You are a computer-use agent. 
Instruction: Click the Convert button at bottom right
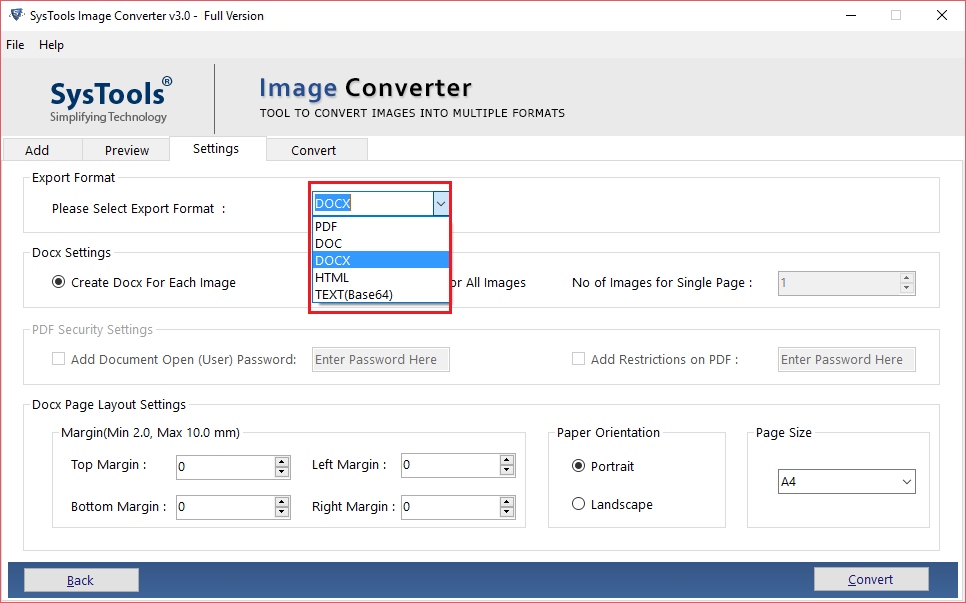tap(871, 579)
